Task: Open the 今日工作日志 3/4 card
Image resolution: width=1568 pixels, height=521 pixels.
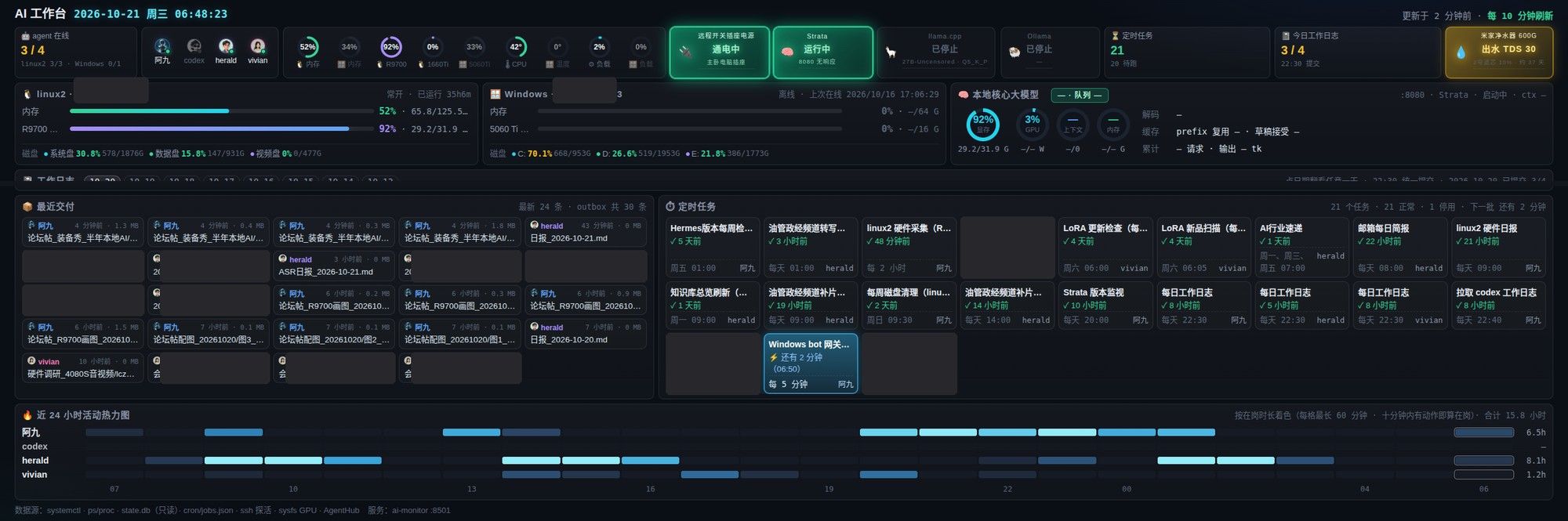Action: point(1358,52)
